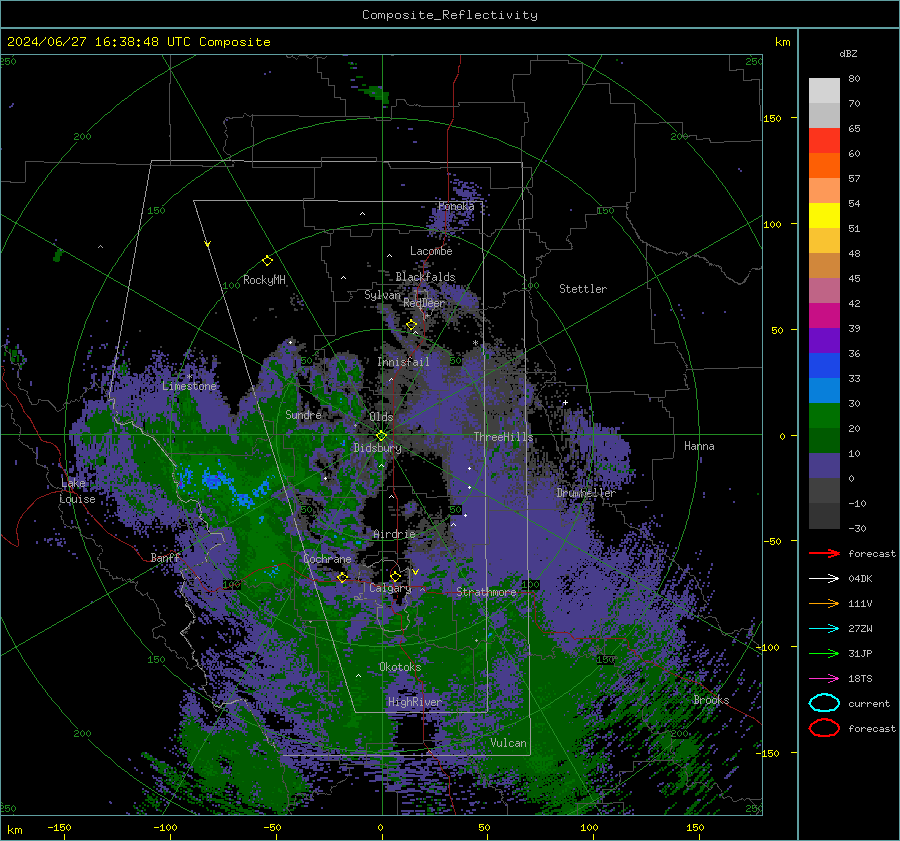Click the orange 111V arrow in legend
The width and height of the screenshot is (900, 841).
point(824,603)
